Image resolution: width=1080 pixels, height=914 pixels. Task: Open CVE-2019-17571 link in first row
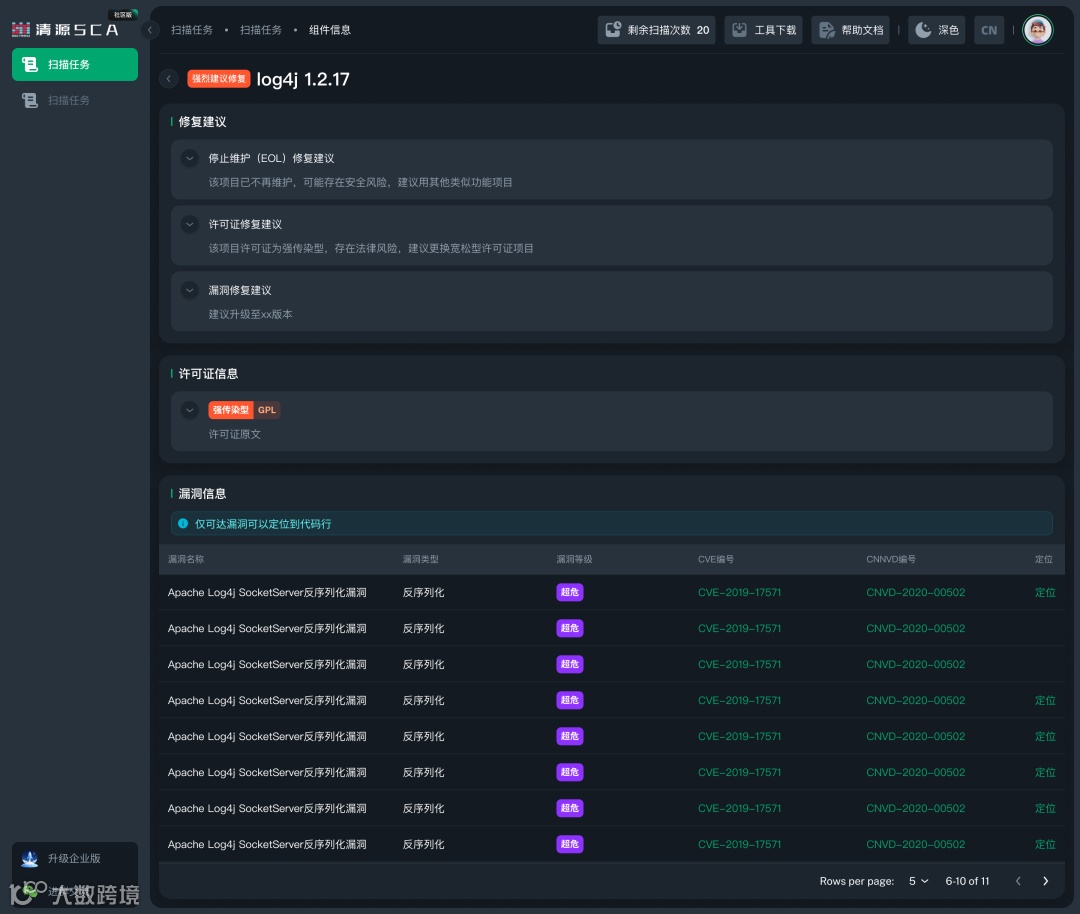click(x=739, y=592)
